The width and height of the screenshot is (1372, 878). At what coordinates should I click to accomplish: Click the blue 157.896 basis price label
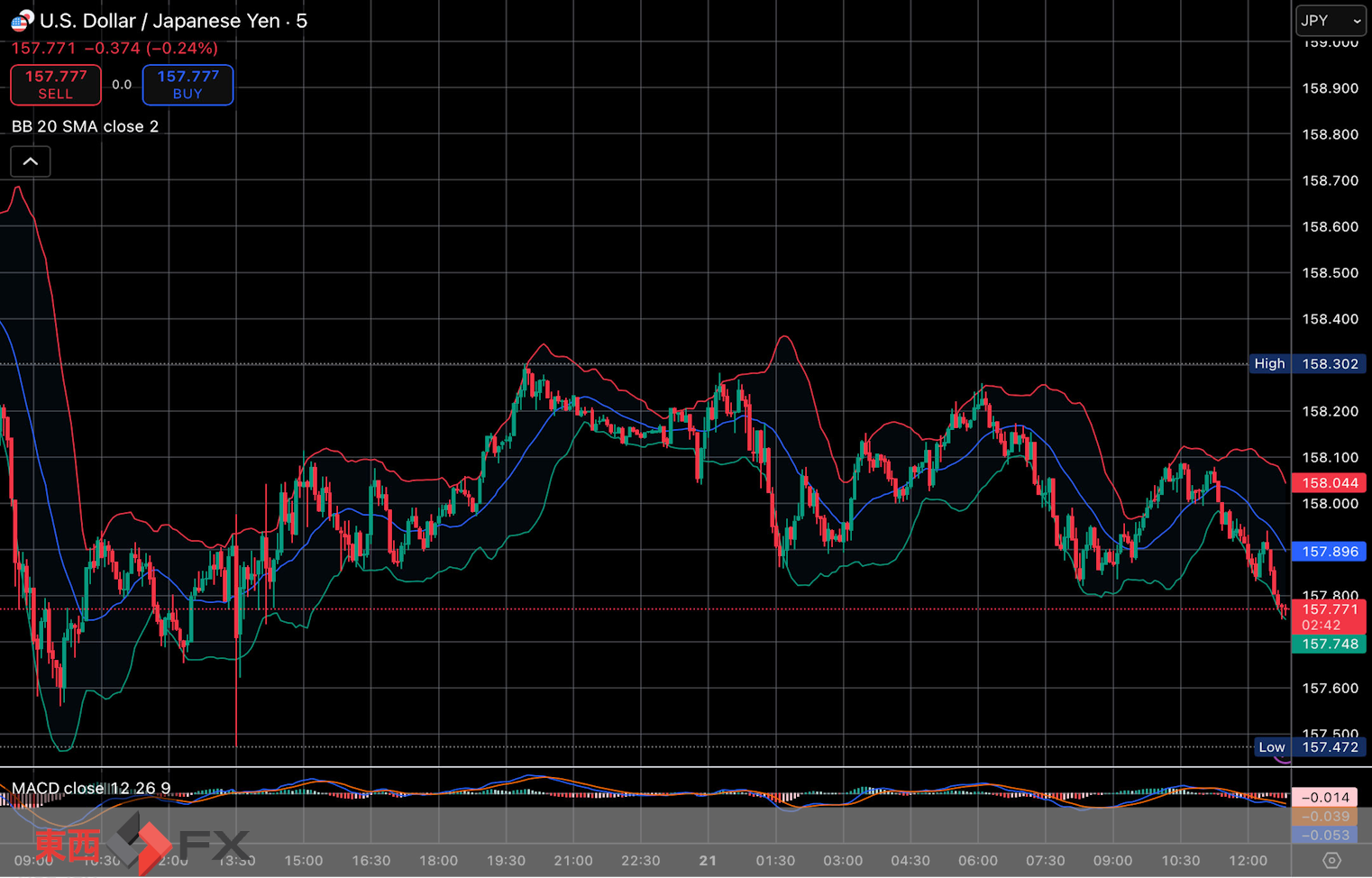(x=1330, y=552)
